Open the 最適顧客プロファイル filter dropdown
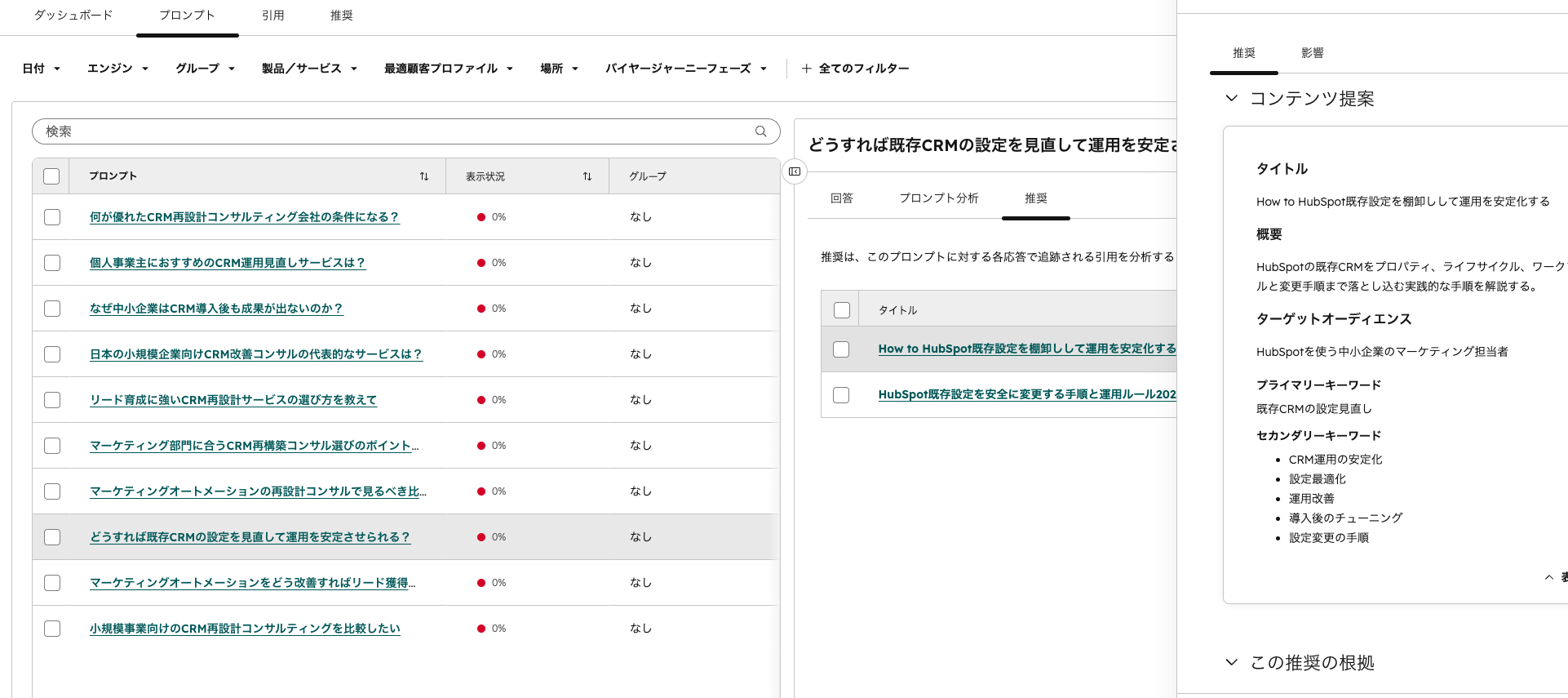 [x=449, y=69]
